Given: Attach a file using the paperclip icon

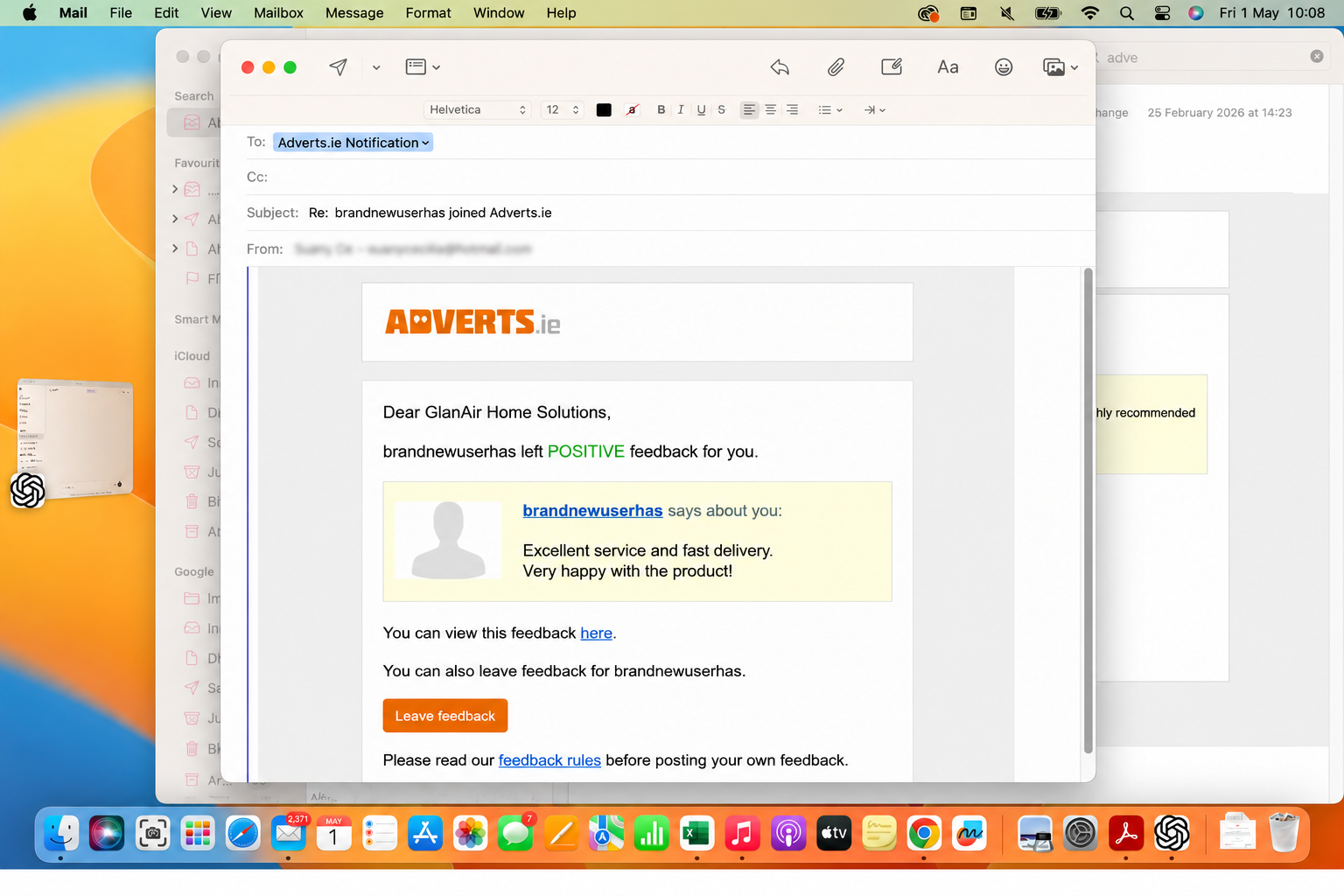Looking at the screenshot, I should [x=836, y=67].
